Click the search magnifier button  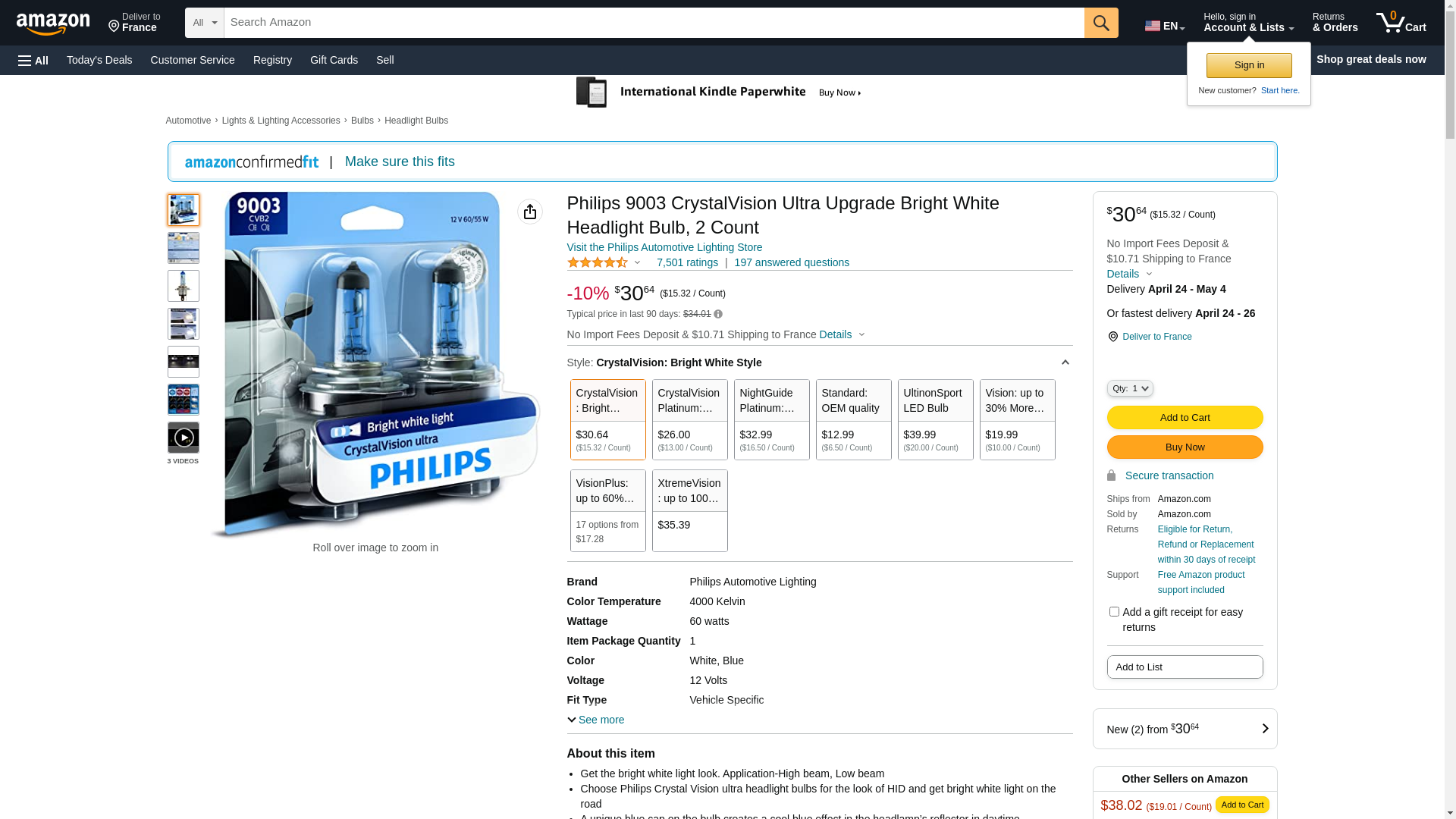(1100, 23)
